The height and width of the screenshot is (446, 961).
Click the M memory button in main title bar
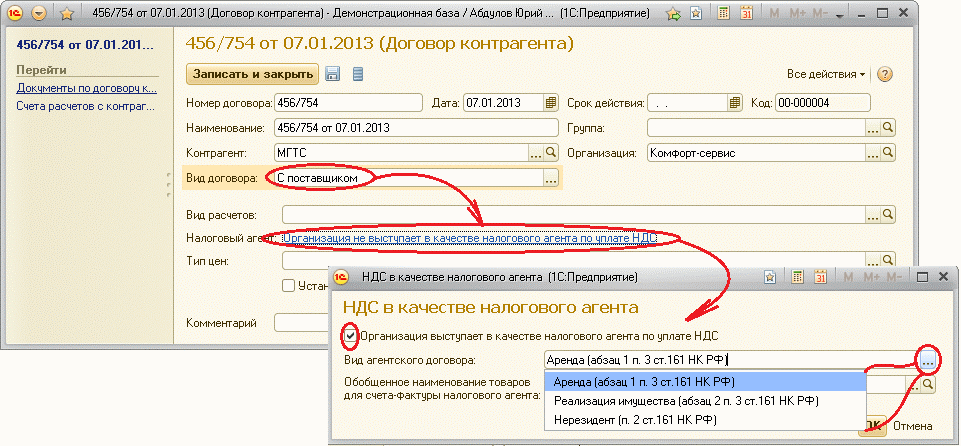(774, 13)
